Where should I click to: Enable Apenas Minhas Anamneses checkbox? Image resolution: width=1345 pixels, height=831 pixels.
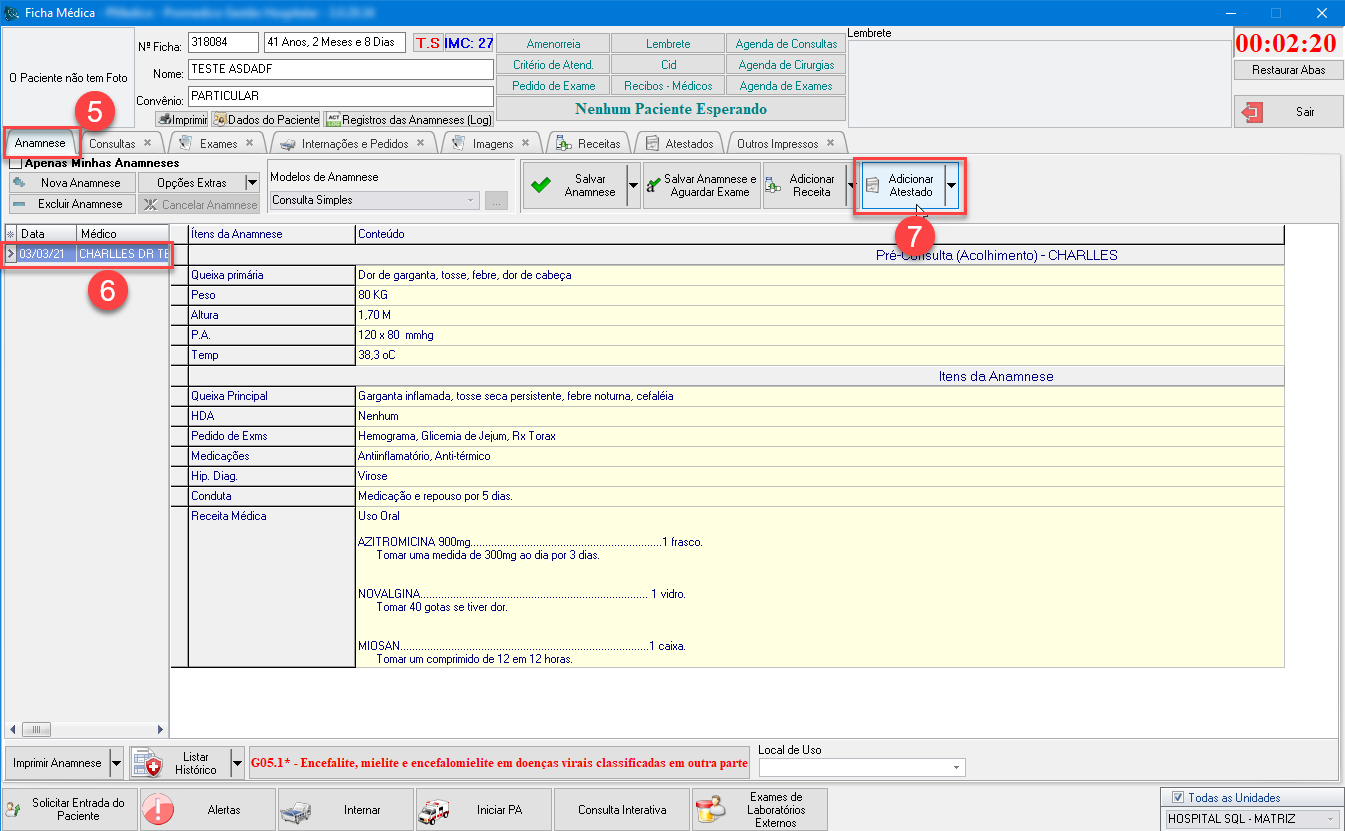point(16,163)
